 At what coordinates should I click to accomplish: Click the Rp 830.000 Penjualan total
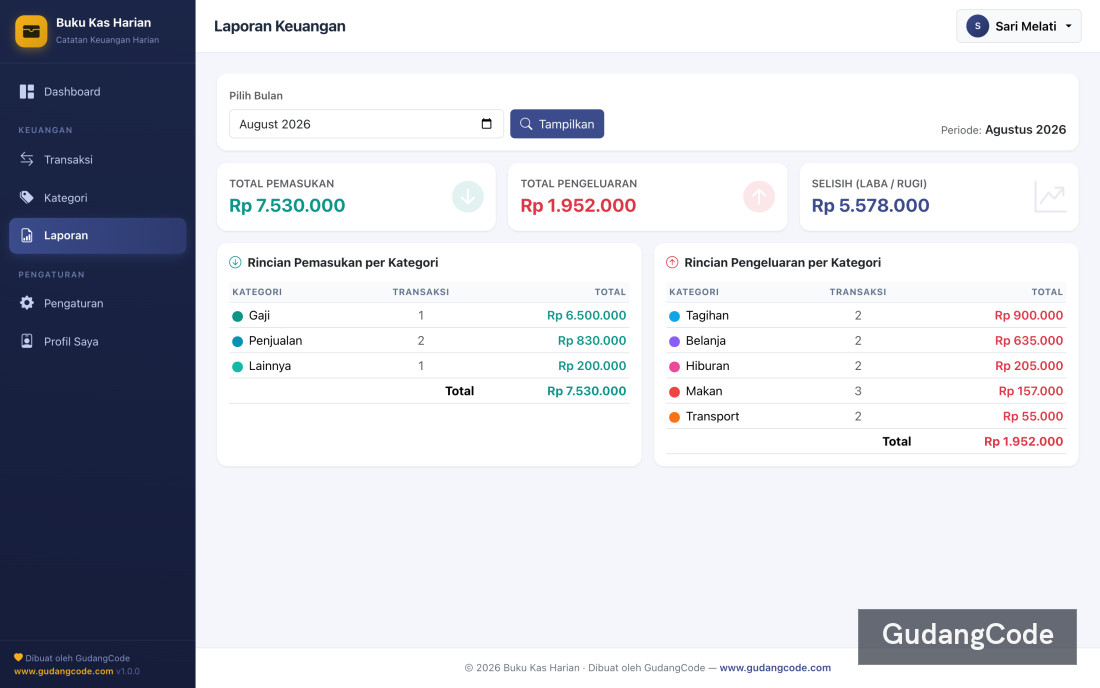pos(592,341)
